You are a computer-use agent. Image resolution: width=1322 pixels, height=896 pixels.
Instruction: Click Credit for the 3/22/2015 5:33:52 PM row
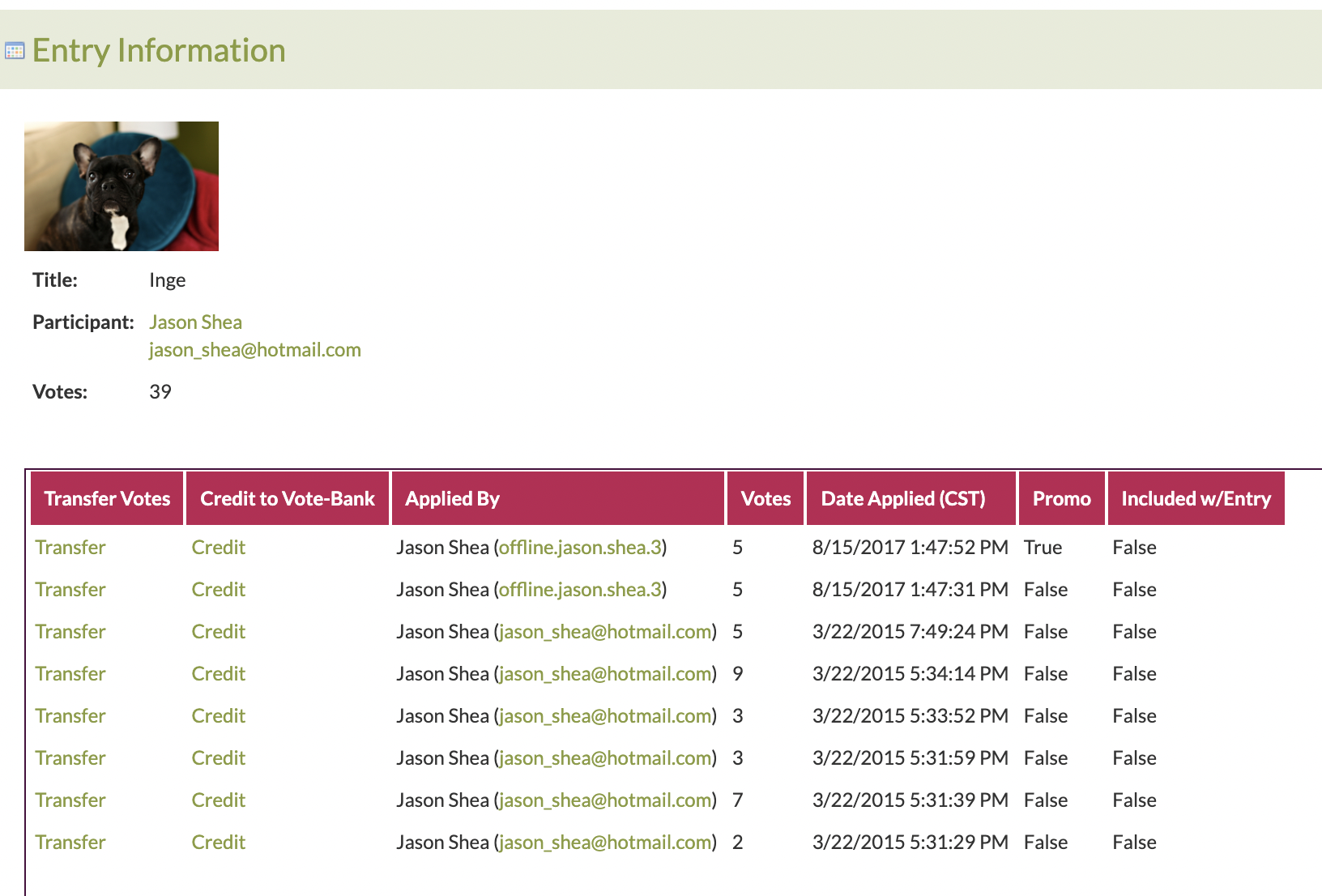click(x=219, y=716)
